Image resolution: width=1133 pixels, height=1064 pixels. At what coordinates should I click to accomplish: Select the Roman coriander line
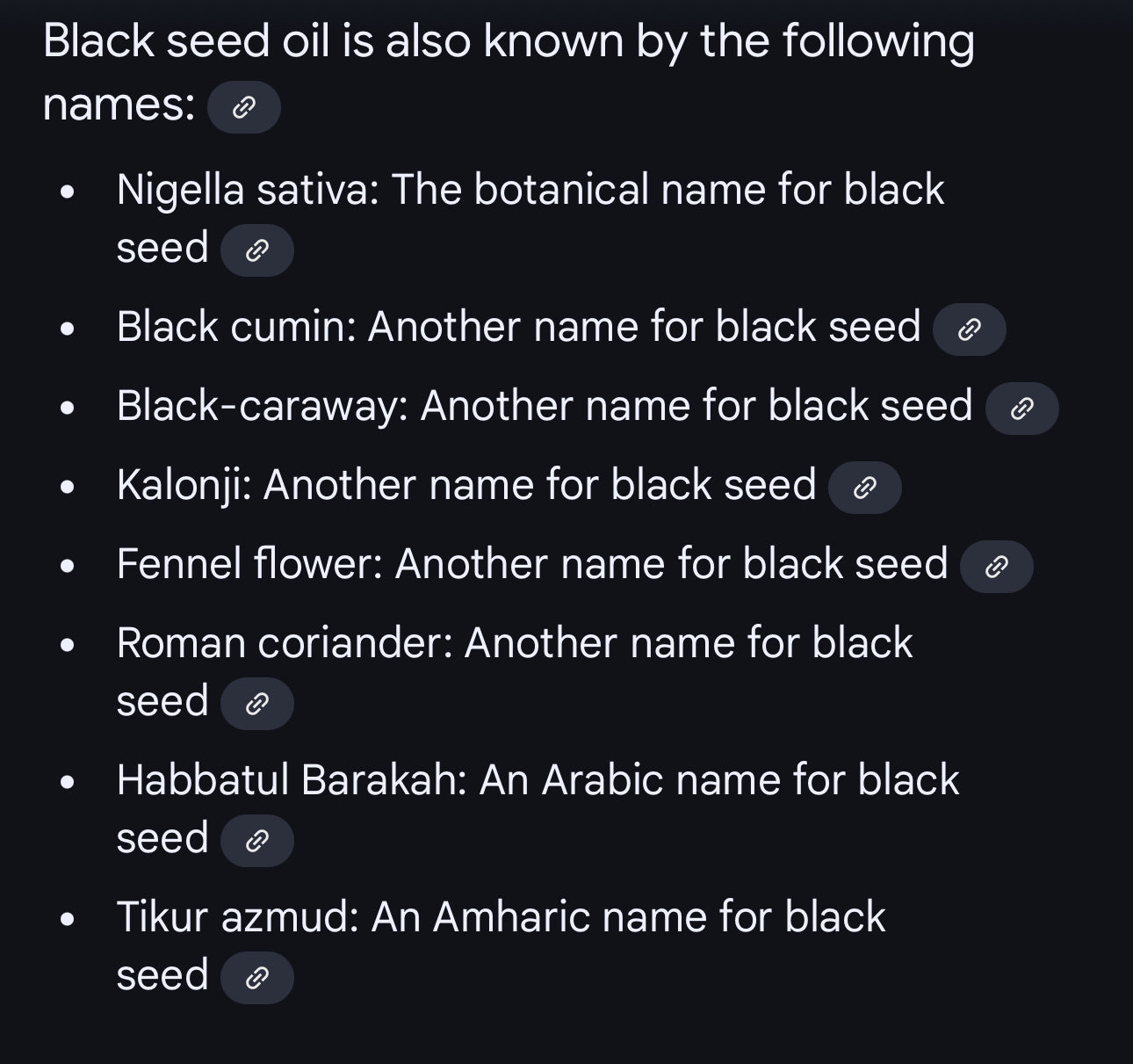(516, 642)
